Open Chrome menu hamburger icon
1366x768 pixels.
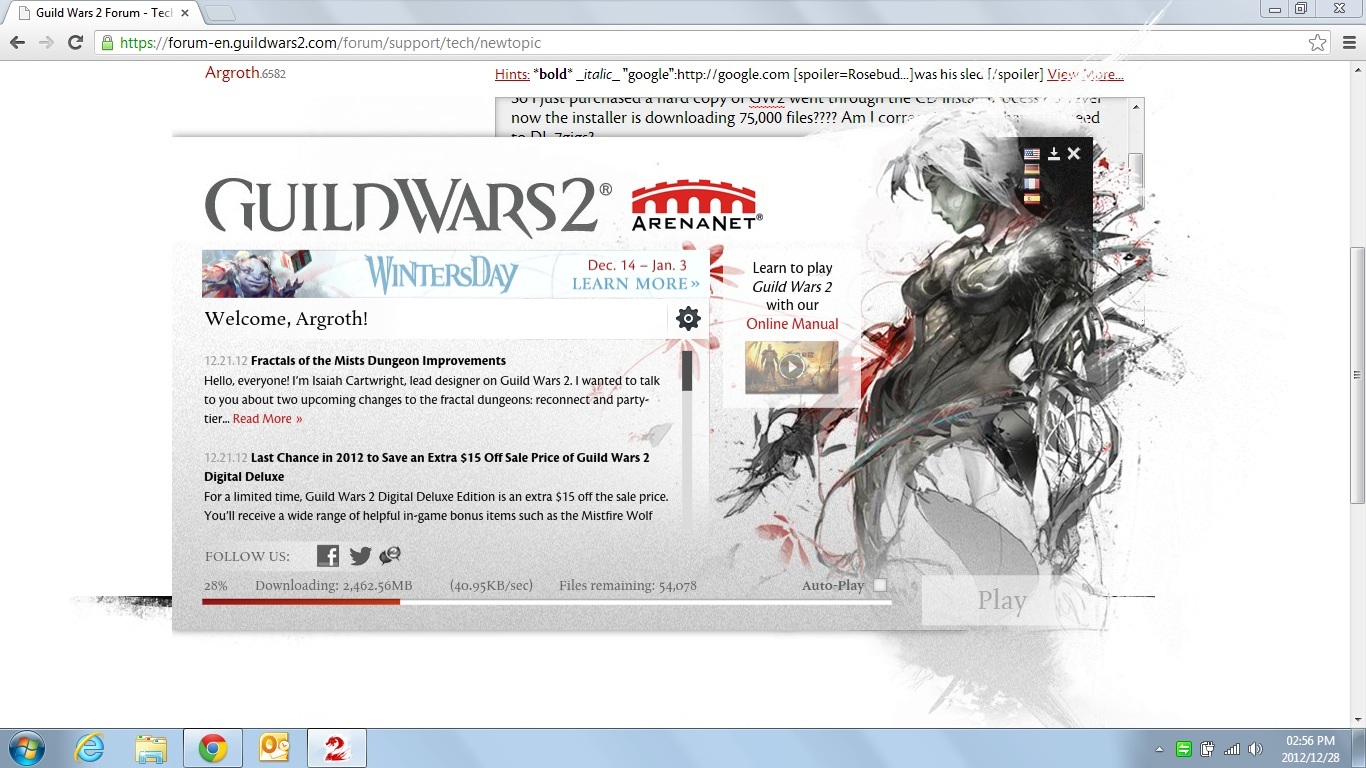pos(1347,43)
